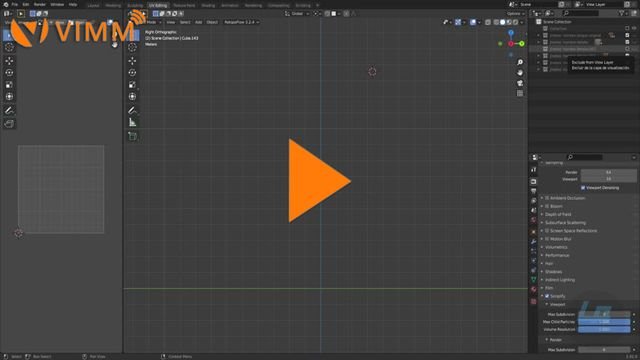The image size is (640, 360).
Task: Open the Modifiers wrench properties tab
Action: click(533, 242)
